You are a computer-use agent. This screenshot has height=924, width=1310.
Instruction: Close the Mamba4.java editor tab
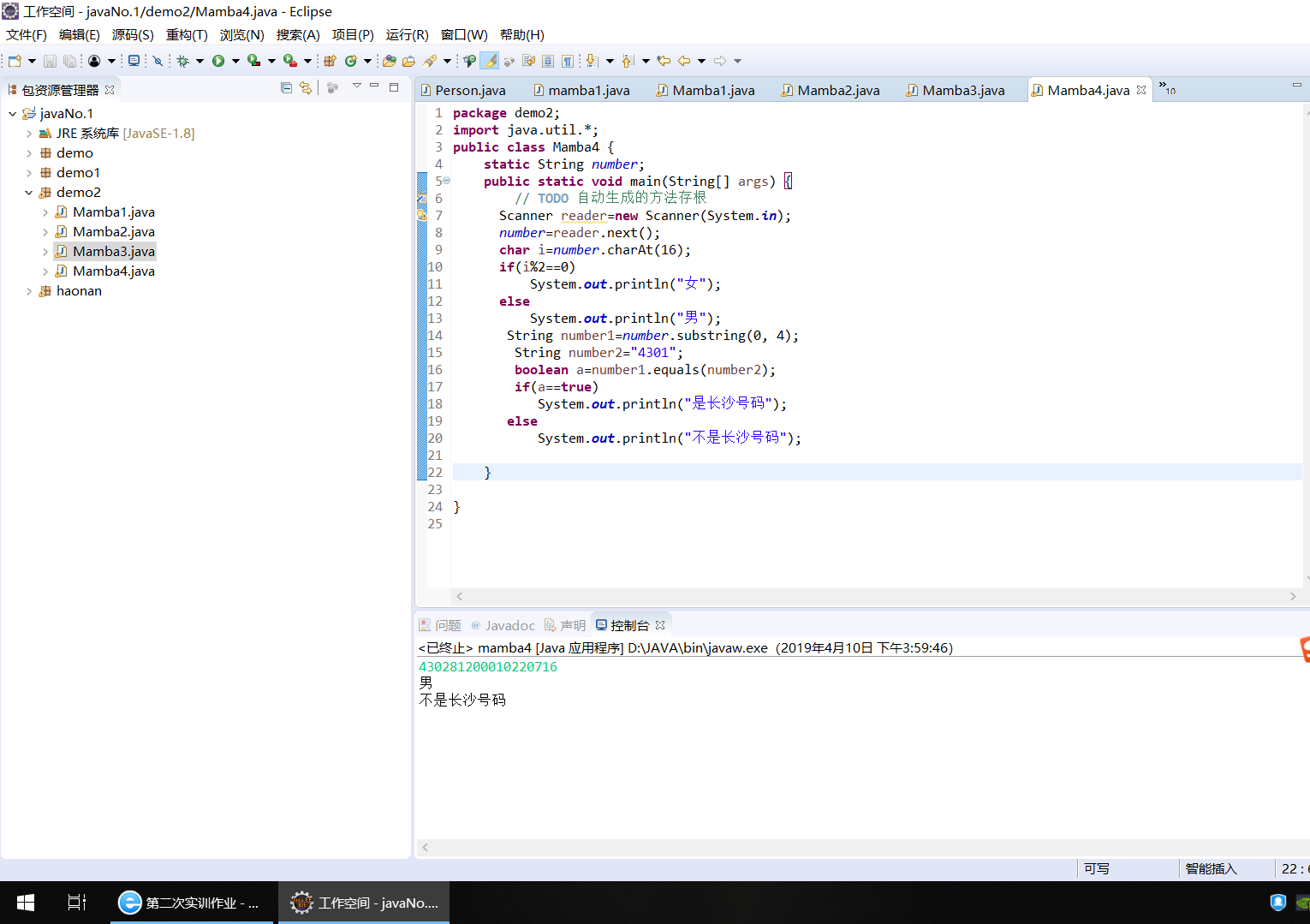pyautogui.click(x=1141, y=90)
